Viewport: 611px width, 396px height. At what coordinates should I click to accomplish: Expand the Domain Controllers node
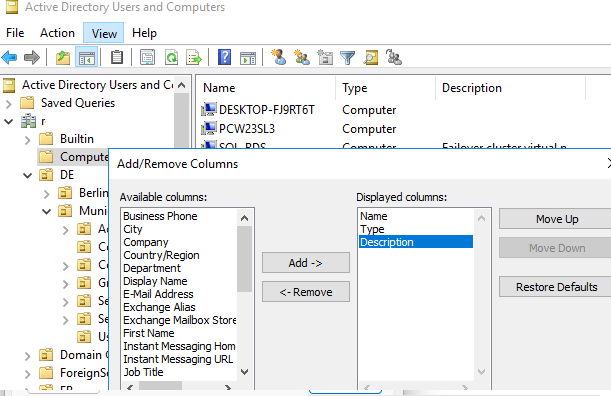[27, 356]
